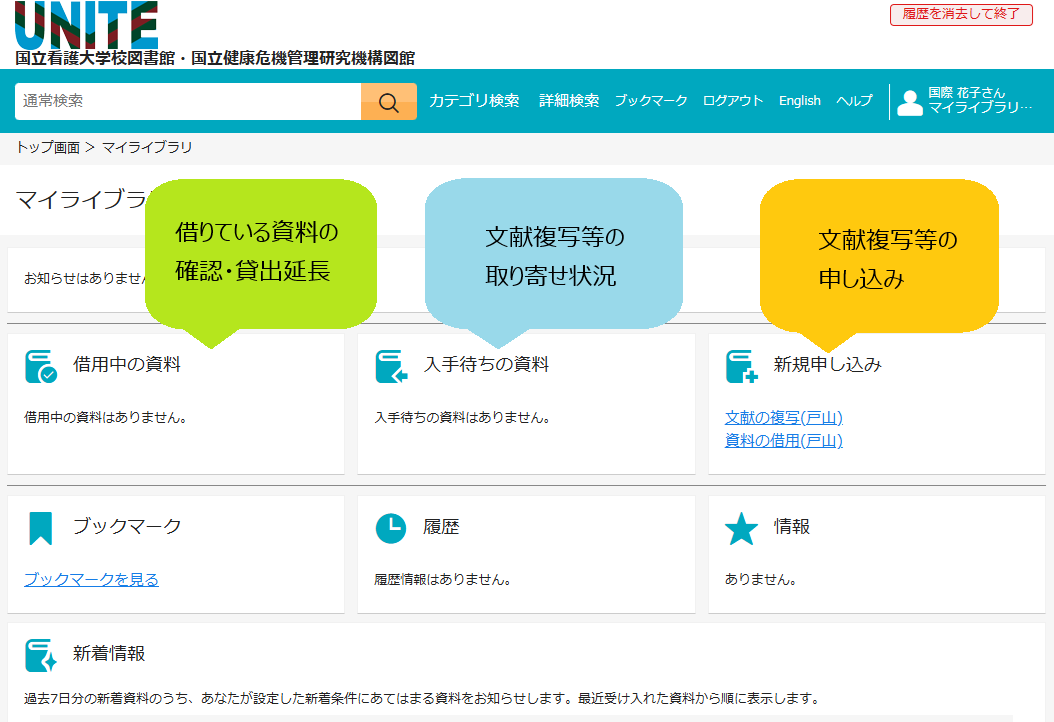Open the 文献の複写(戸山) link

[784, 417]
